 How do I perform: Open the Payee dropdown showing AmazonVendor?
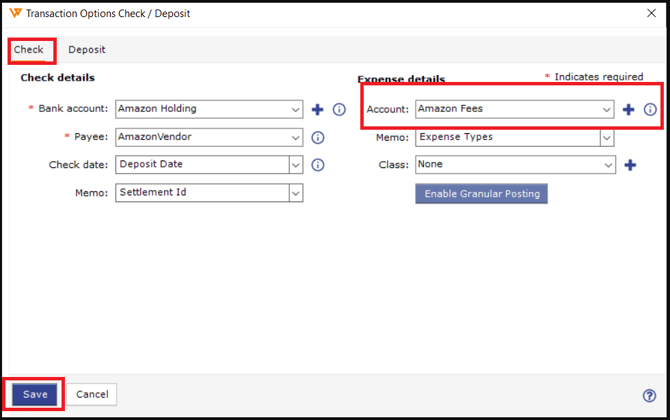tap(296, 138)
